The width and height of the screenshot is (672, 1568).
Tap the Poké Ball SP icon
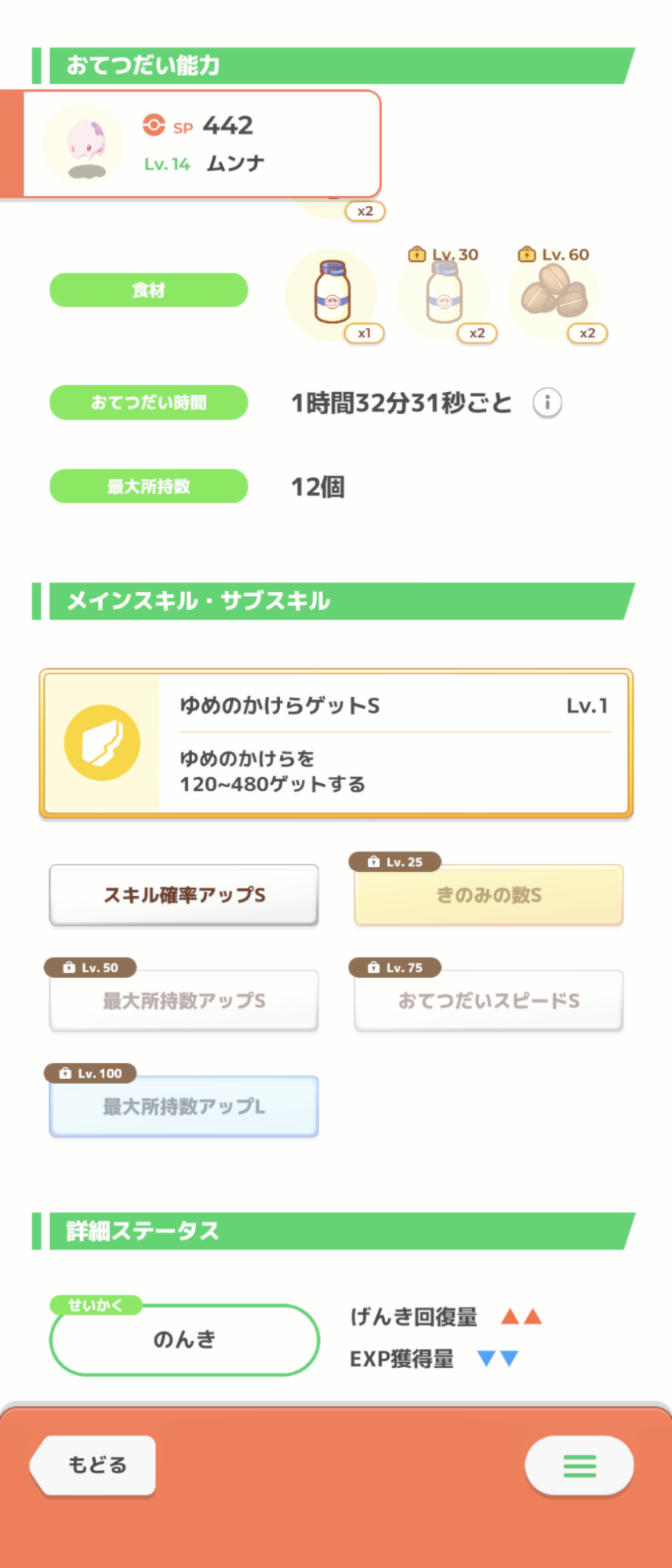point(154,125)
